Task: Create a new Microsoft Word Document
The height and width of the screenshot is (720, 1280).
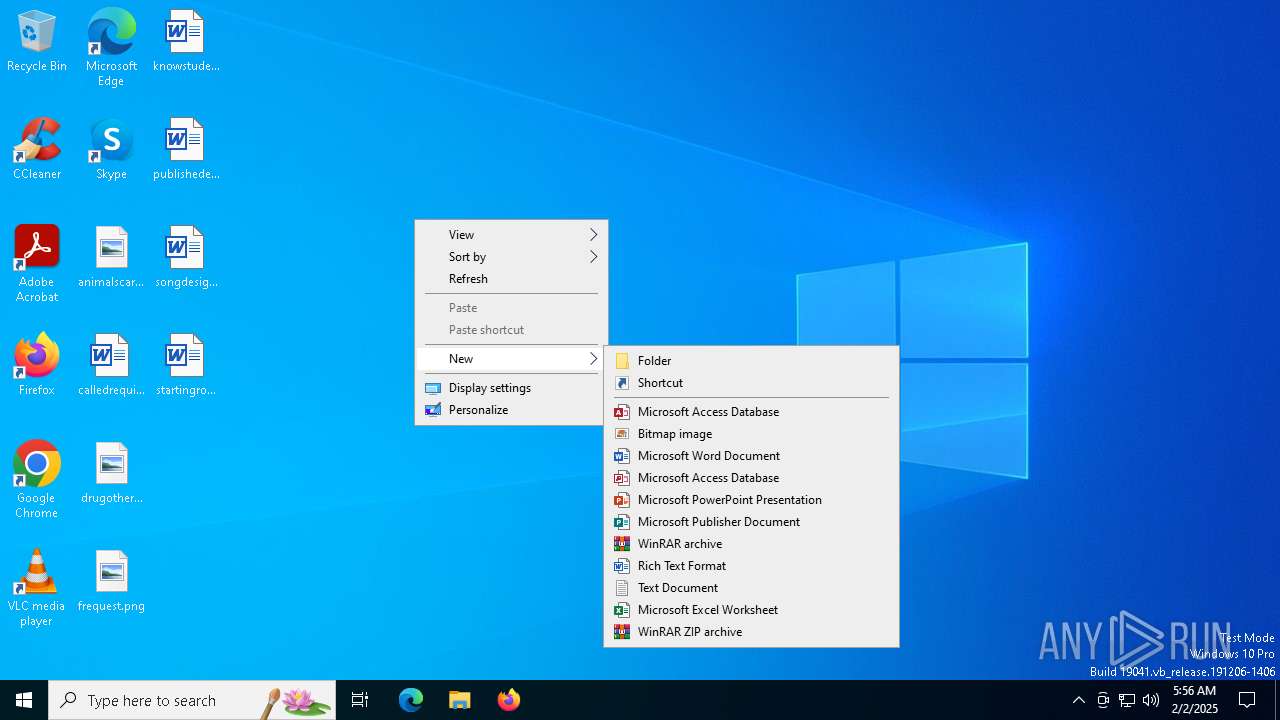Action: coord(751,456)
